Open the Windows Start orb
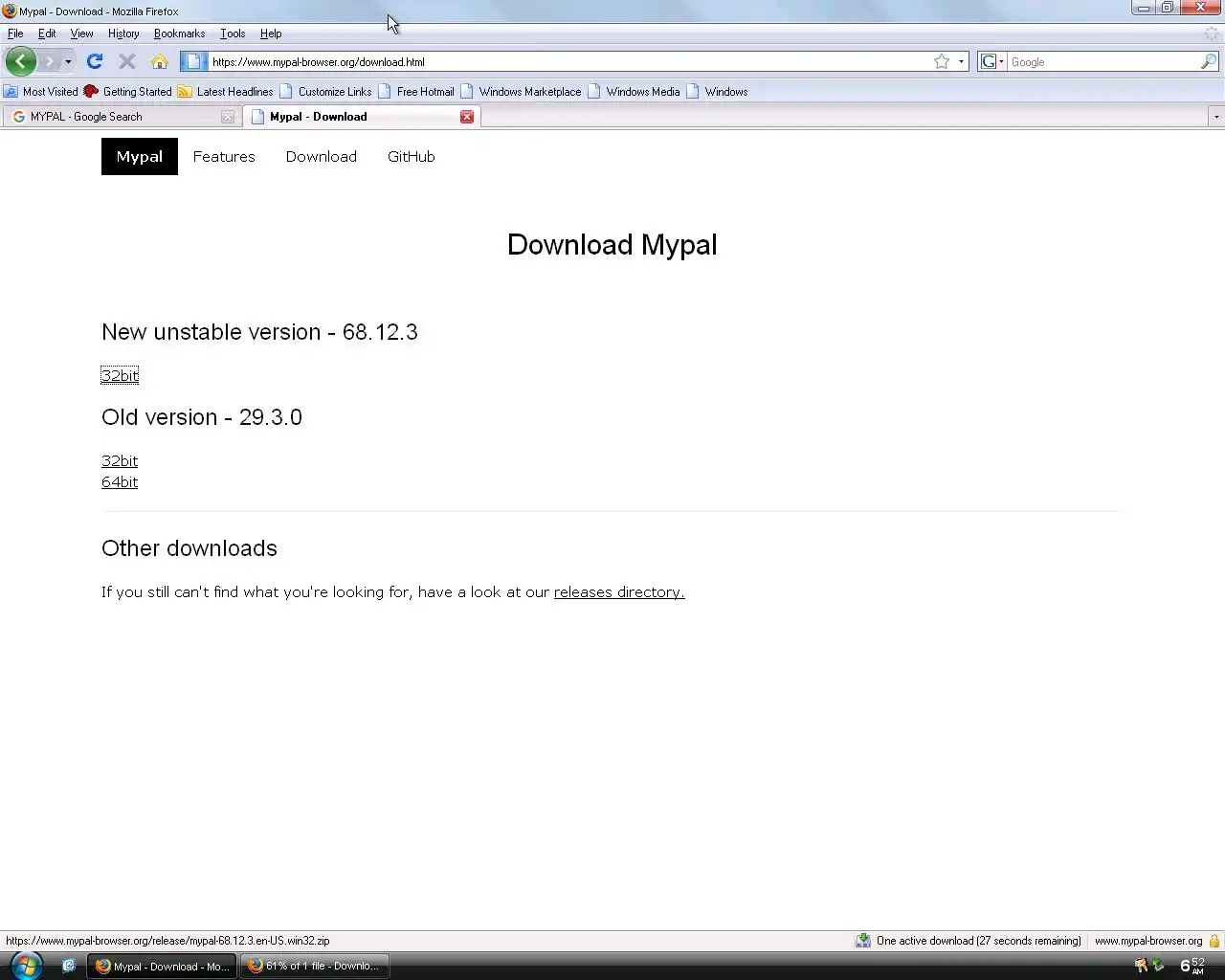Viewport: 1225px width, 980px height. pyautogui.click(x=25, y=966)
